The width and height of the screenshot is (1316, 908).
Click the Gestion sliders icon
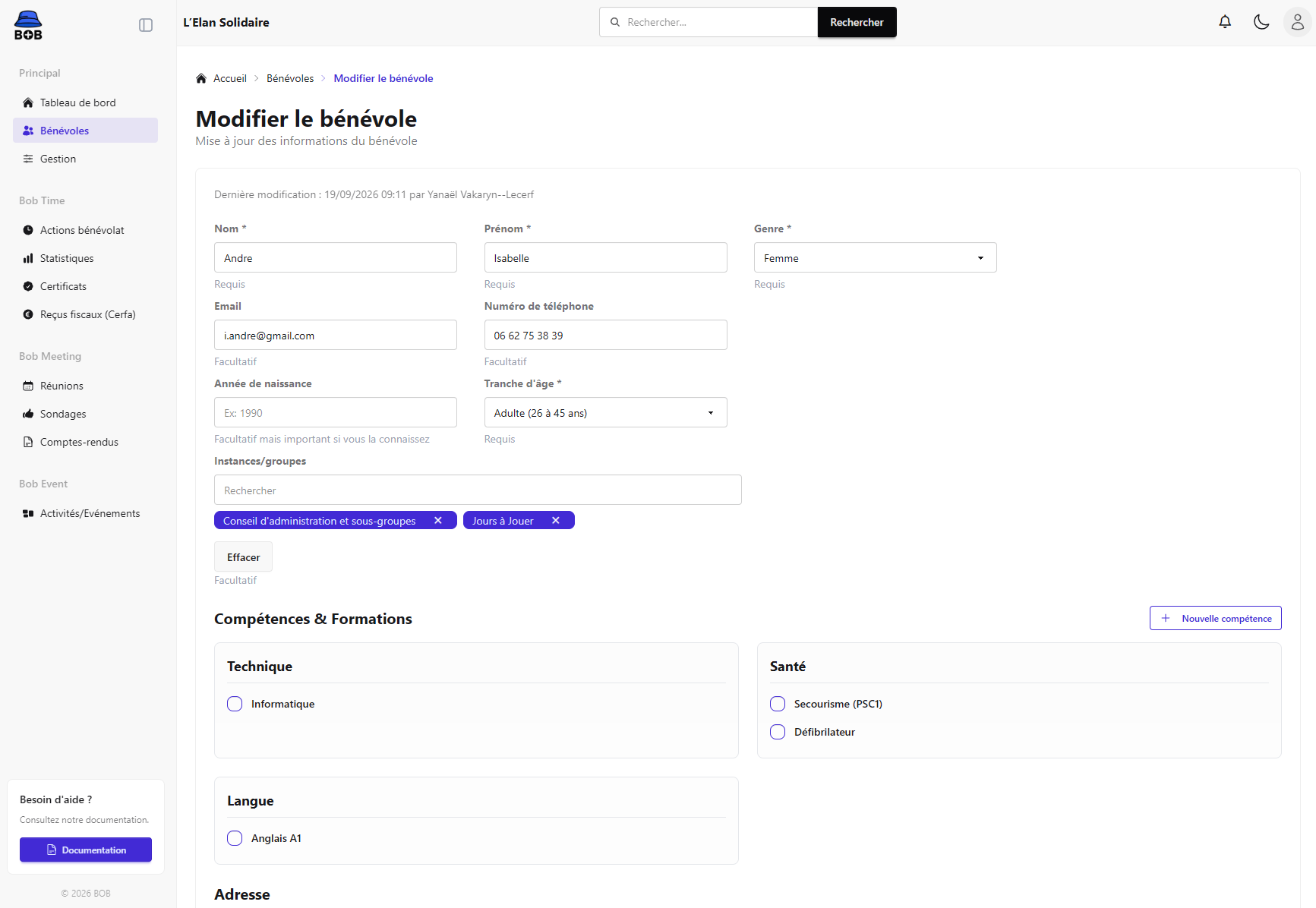[28, 159]
